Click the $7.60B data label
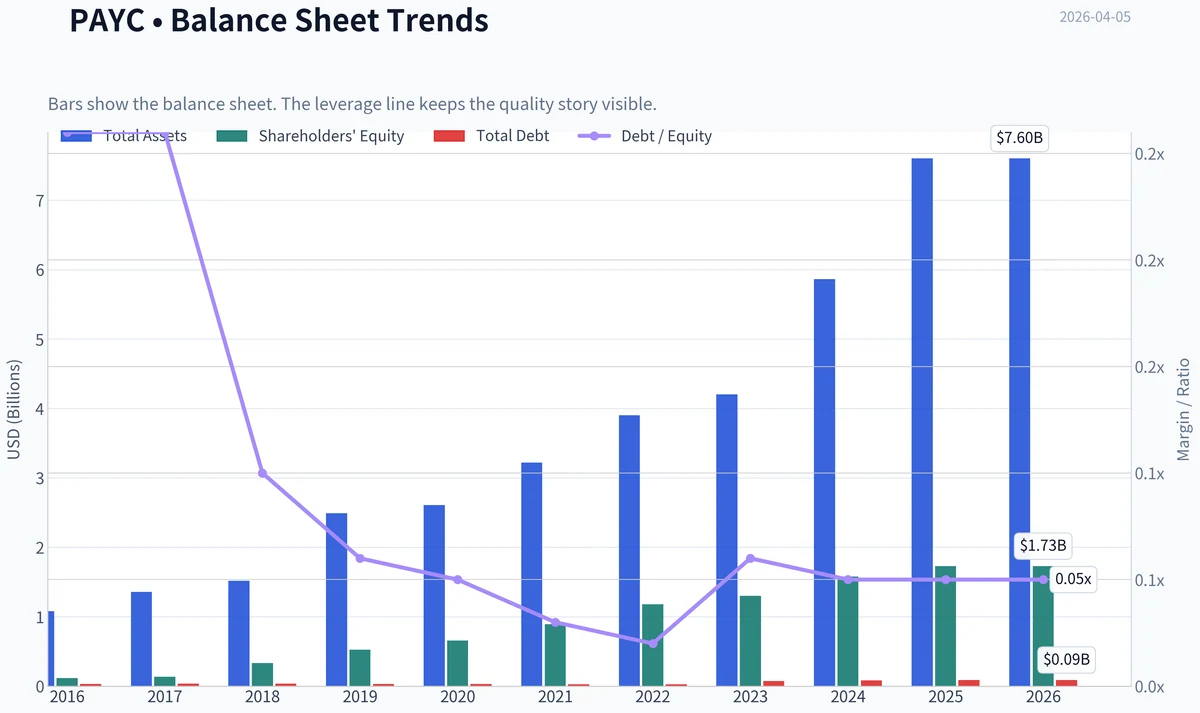 (1020, 139)
